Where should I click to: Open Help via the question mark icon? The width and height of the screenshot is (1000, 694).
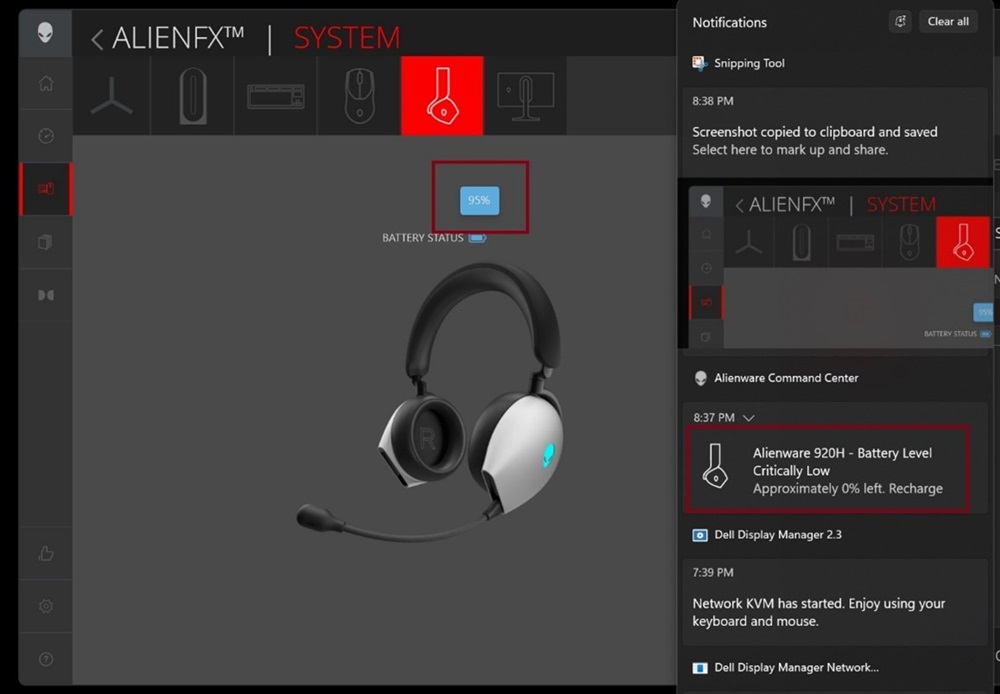coord(45,658)
